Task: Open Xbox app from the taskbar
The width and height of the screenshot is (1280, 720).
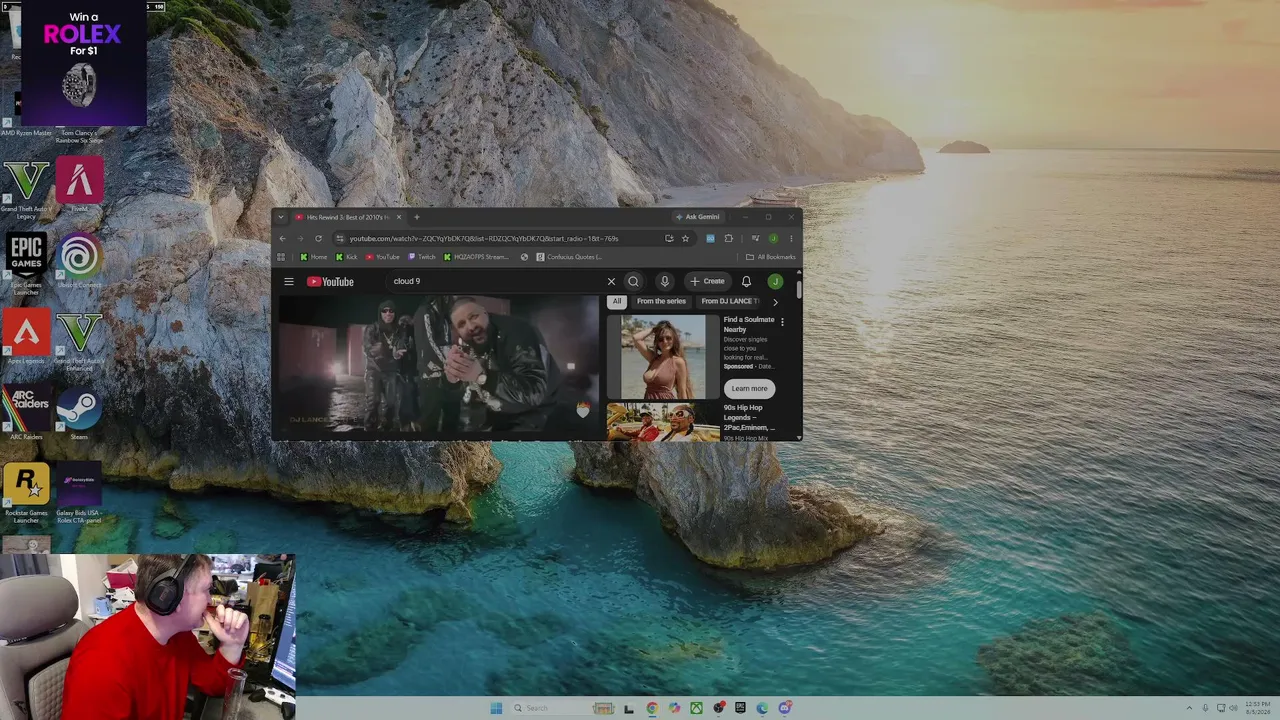Action: [x=696, y=708]
